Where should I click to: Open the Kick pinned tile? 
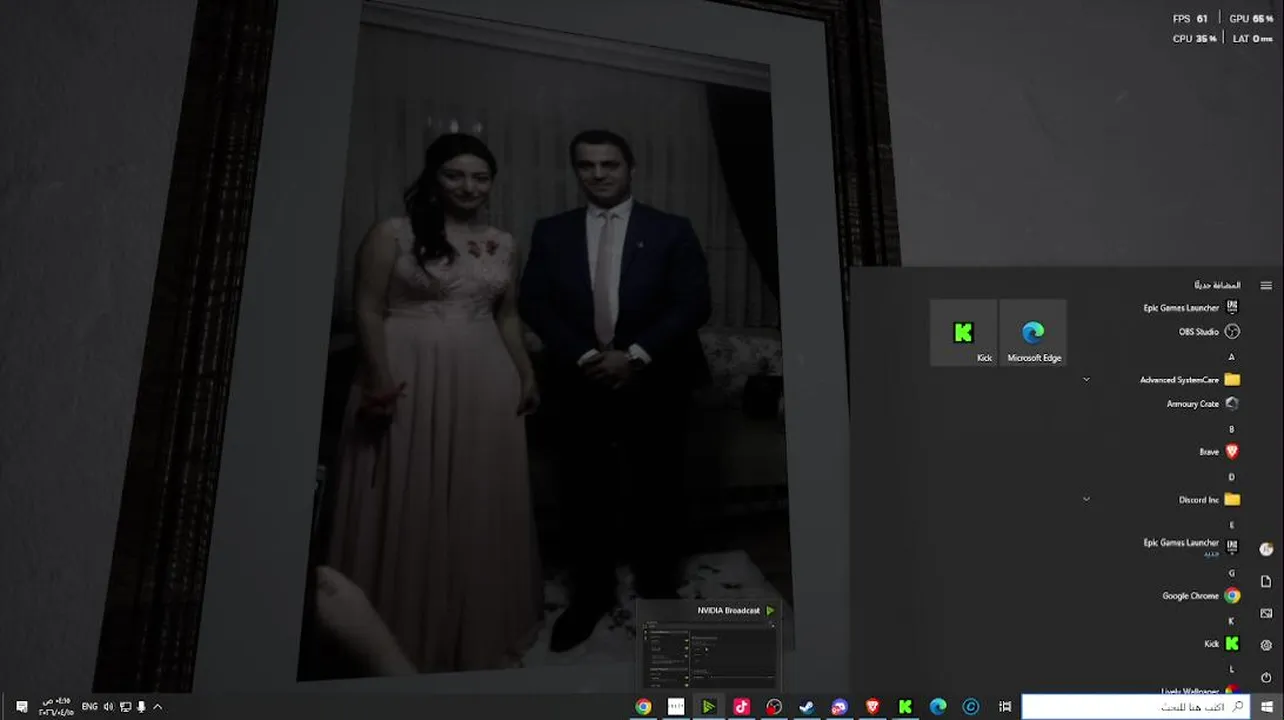pos(964,333)
